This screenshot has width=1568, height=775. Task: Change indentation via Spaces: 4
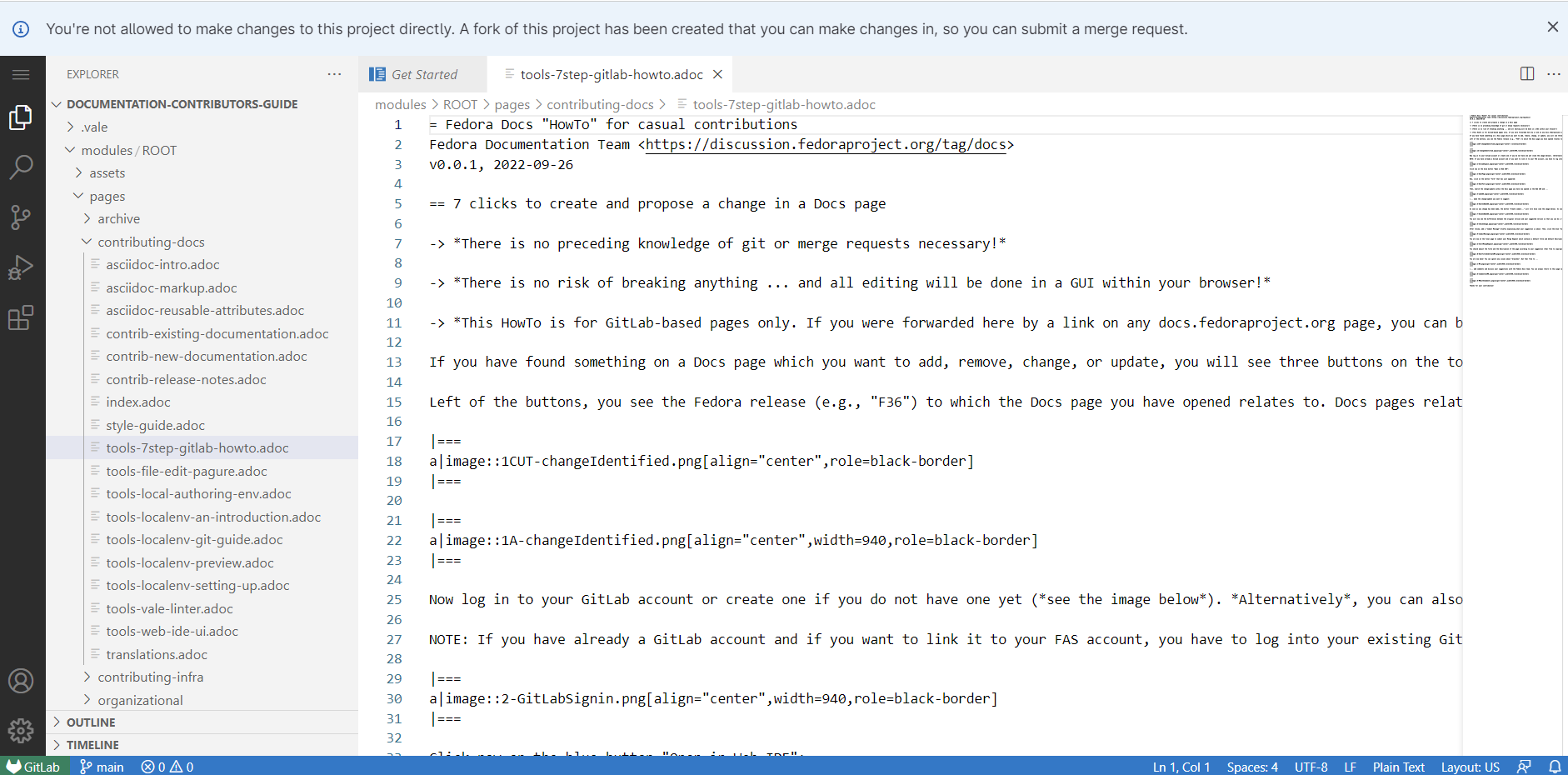(x=1252, y=767)
